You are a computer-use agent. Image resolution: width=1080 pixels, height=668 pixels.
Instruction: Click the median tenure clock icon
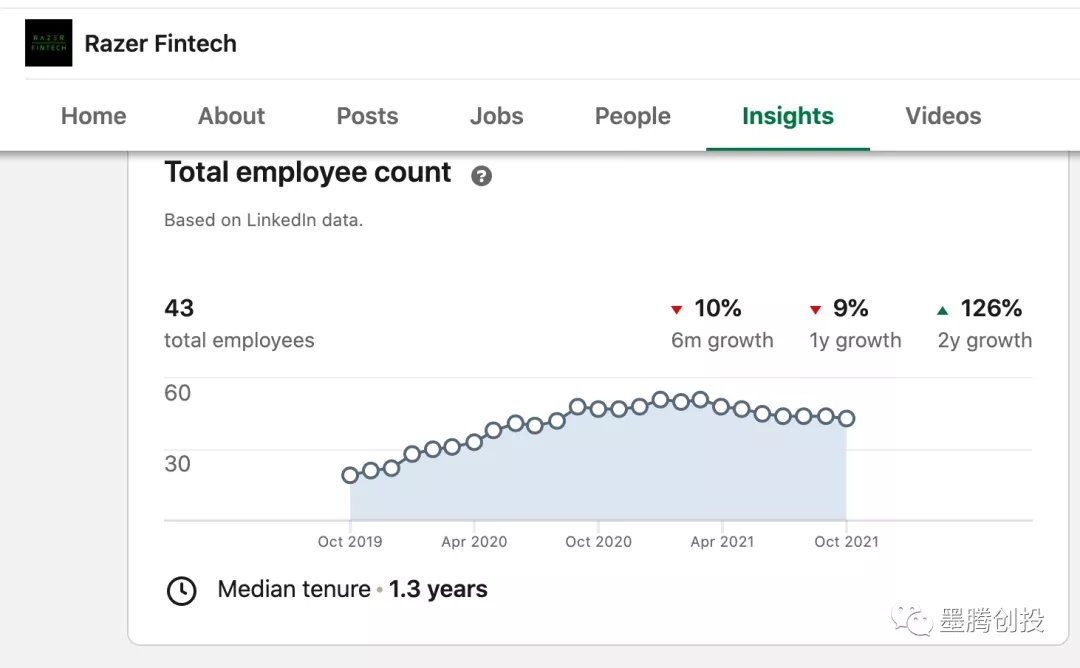(x=181, y=590)
